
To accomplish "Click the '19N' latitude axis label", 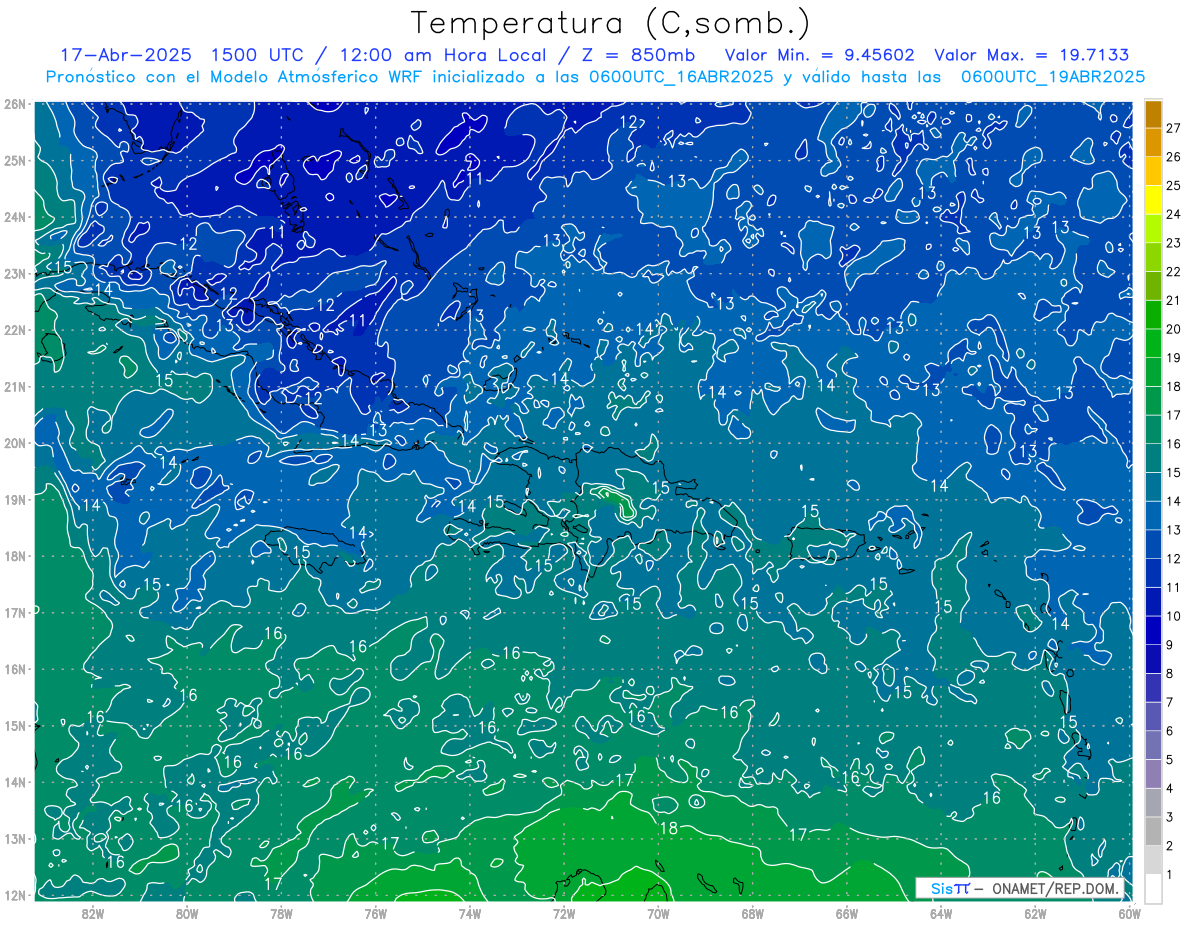I will [15, 499].
